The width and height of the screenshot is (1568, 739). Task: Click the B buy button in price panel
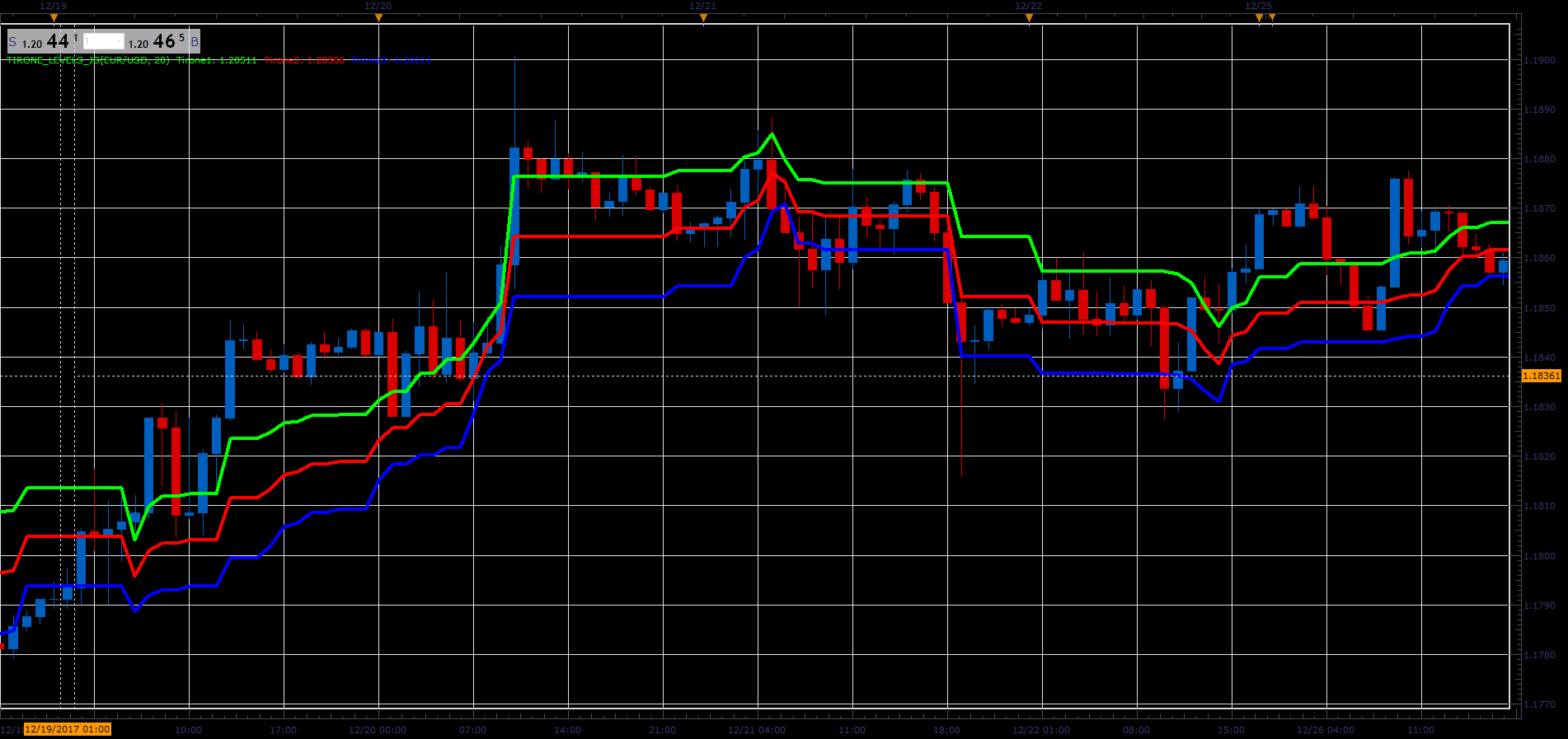tap(195, 42)
